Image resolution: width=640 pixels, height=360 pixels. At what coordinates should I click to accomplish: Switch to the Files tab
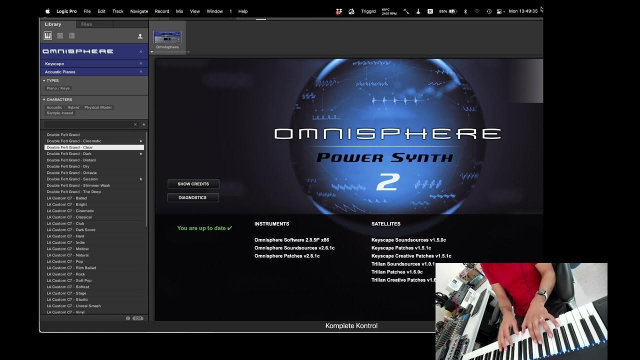[x=87, y=24]
